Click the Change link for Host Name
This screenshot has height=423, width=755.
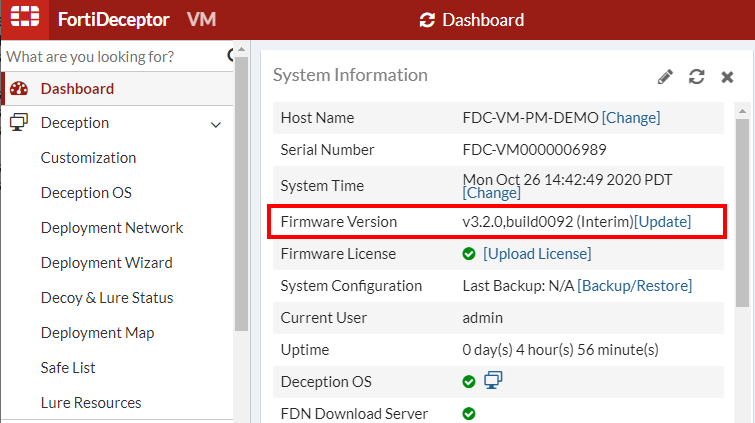630,118
